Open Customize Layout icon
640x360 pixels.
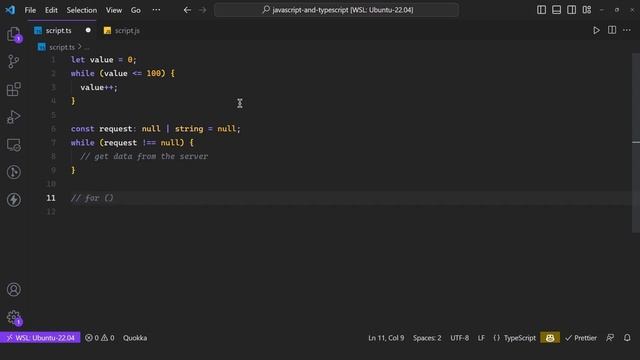tap(587, 10)
